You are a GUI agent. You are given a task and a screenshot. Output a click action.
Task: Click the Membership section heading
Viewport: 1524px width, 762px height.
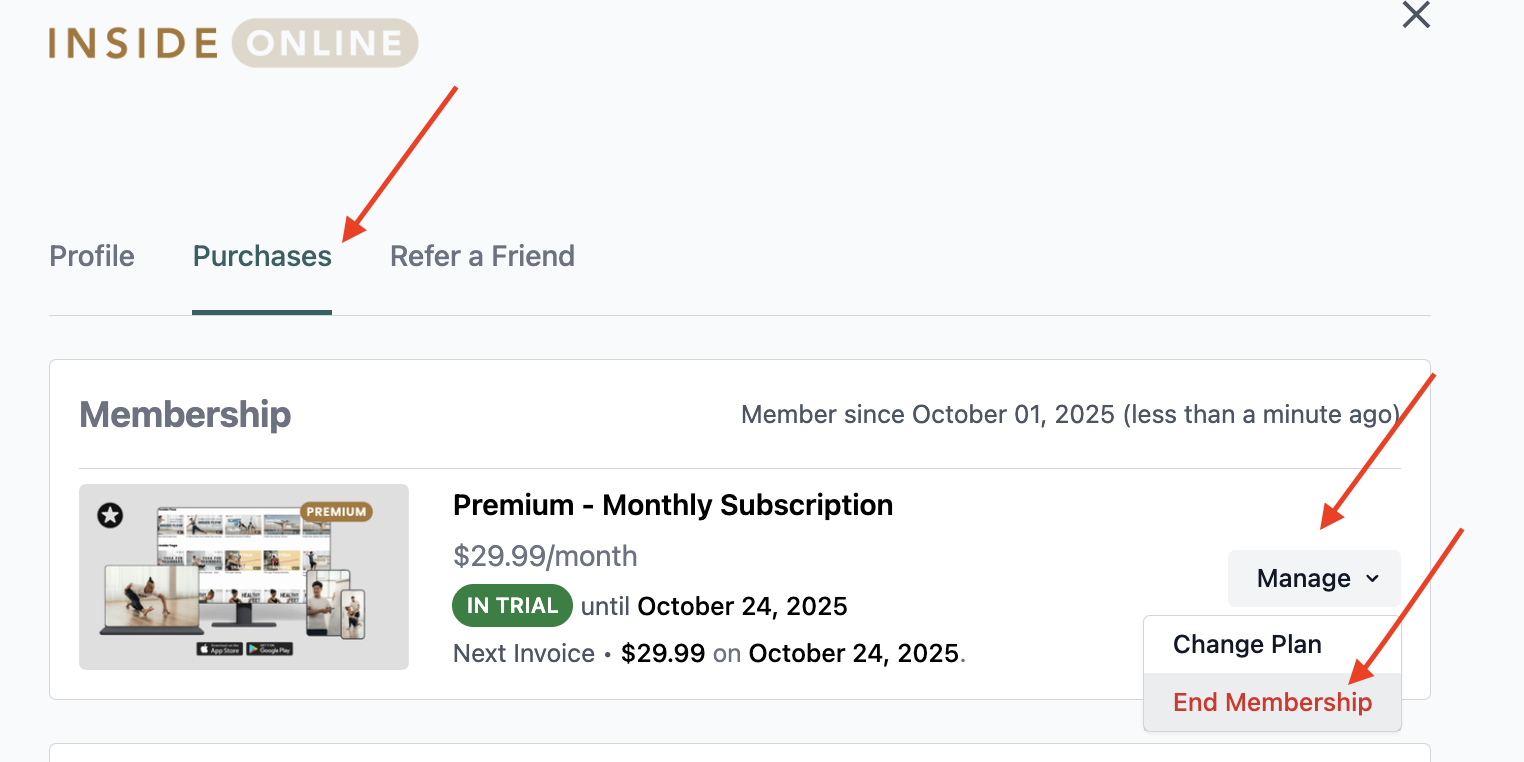coord(185,414)
